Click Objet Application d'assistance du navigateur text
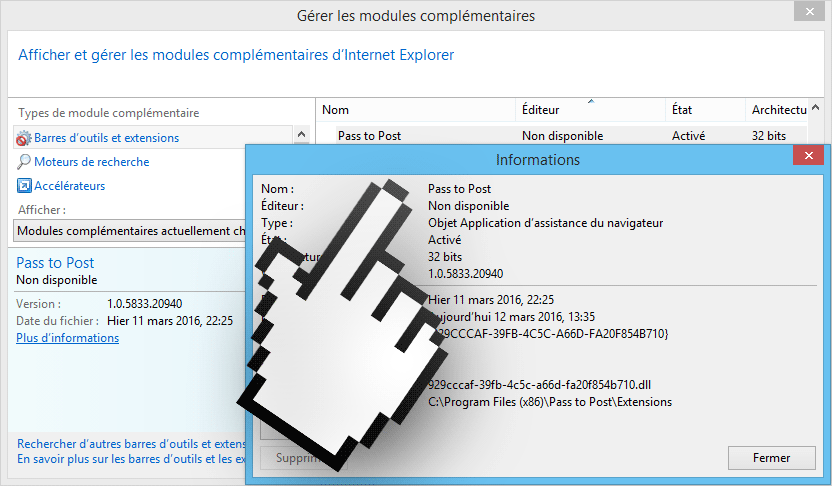 click(x=545, y=223)
